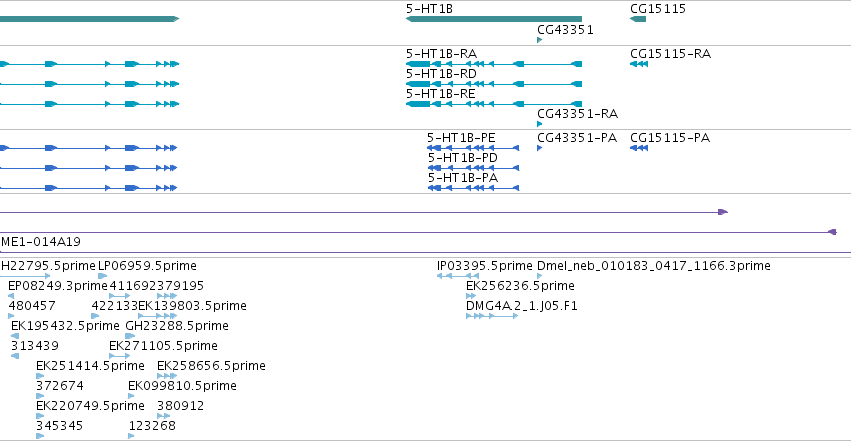Click the IP03395.5prime EST feature
This screenshot has width=851, height=441.
[458, 276]
